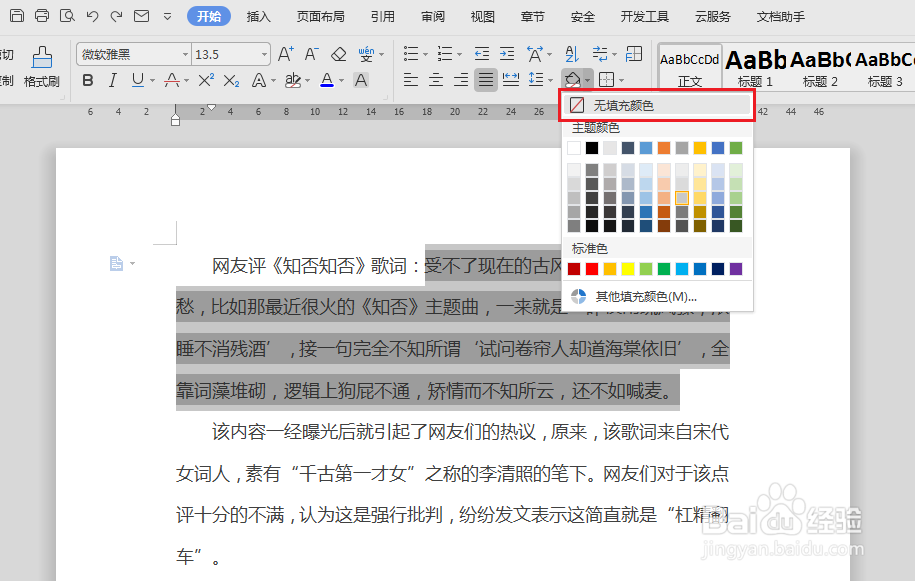
Task: Expand the font color dropdown arrow
Action: [342, 80]
